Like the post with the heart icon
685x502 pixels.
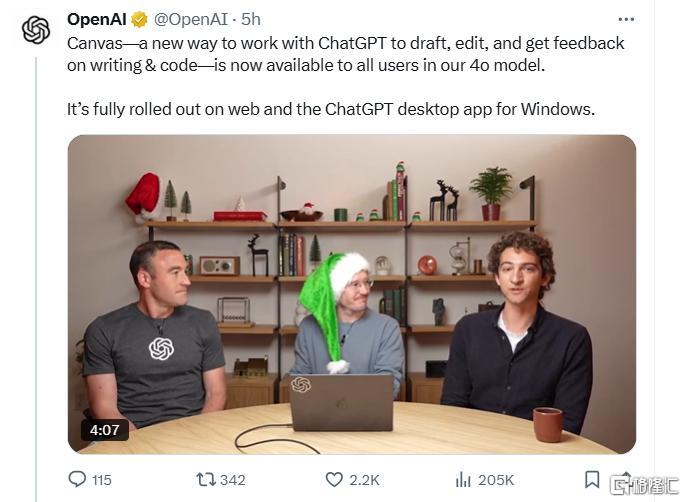[334, 480]
